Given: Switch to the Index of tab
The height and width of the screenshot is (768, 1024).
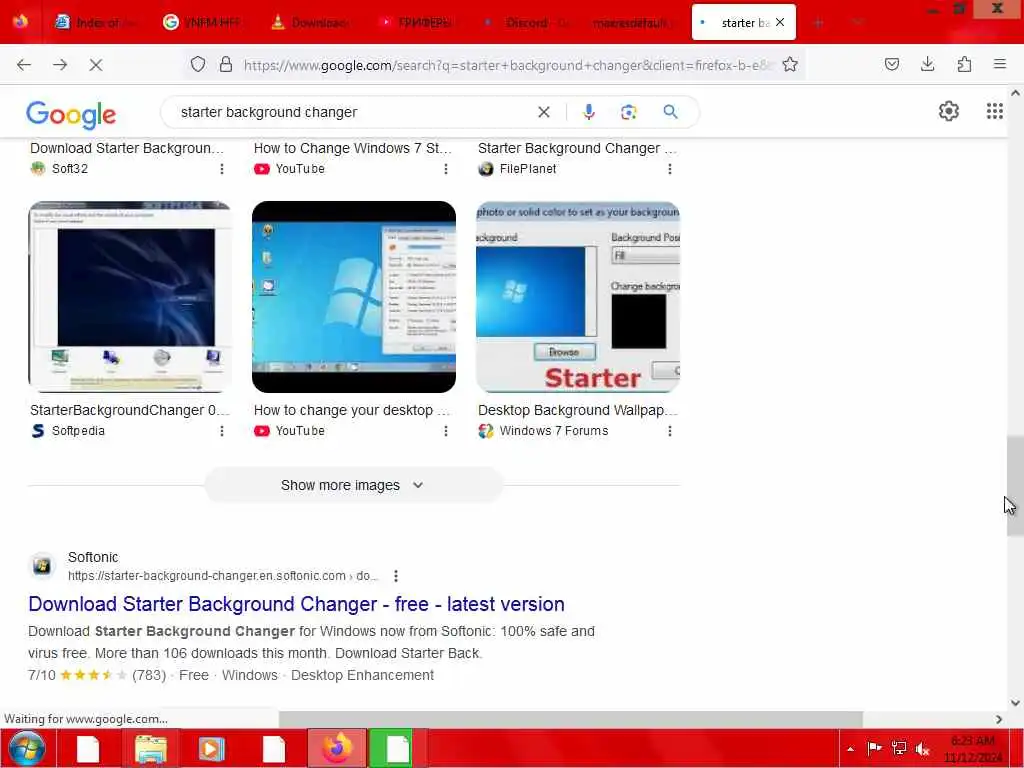Looking at the screenshot, I should click(x=95, y=22).
